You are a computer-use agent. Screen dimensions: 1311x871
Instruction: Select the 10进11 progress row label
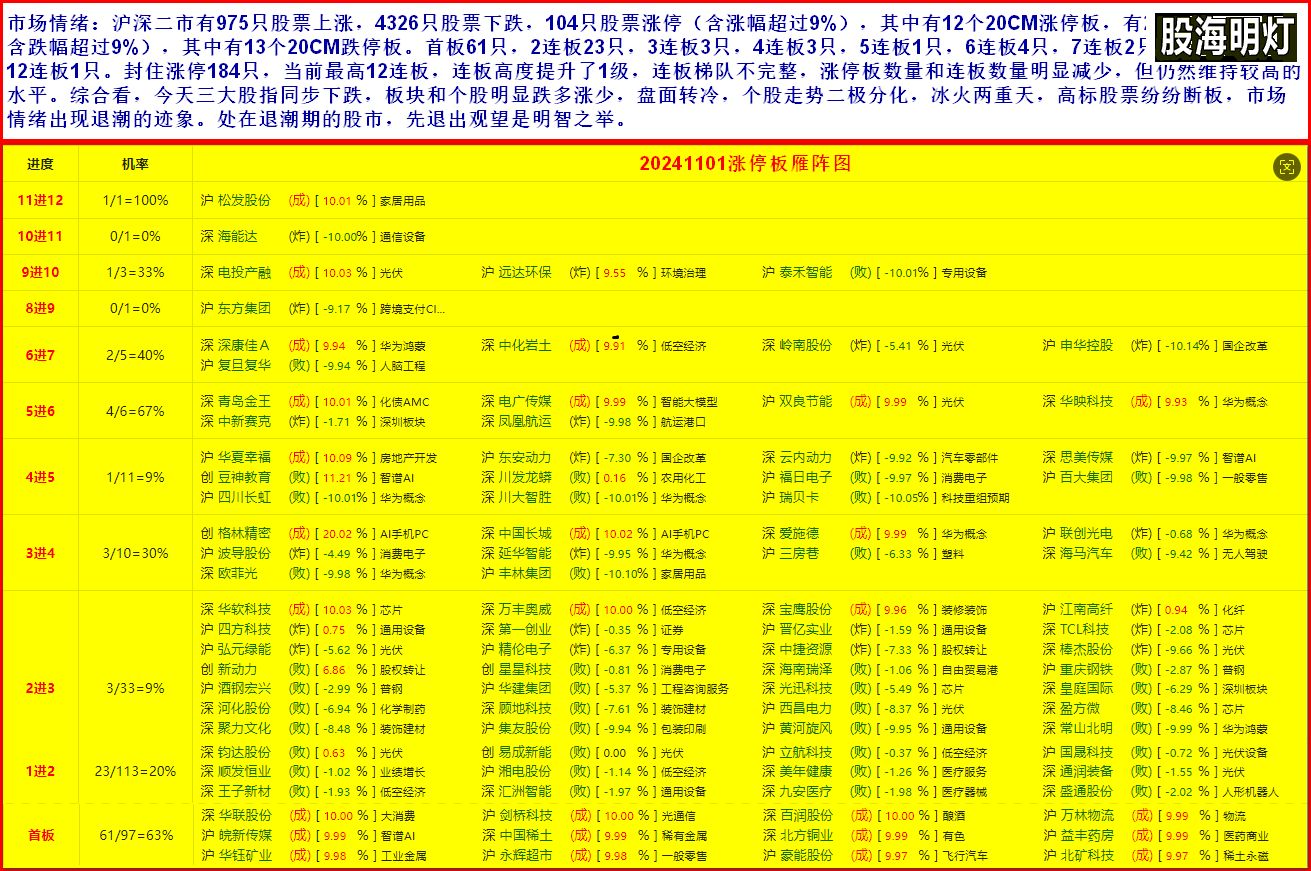click(40, 236)
